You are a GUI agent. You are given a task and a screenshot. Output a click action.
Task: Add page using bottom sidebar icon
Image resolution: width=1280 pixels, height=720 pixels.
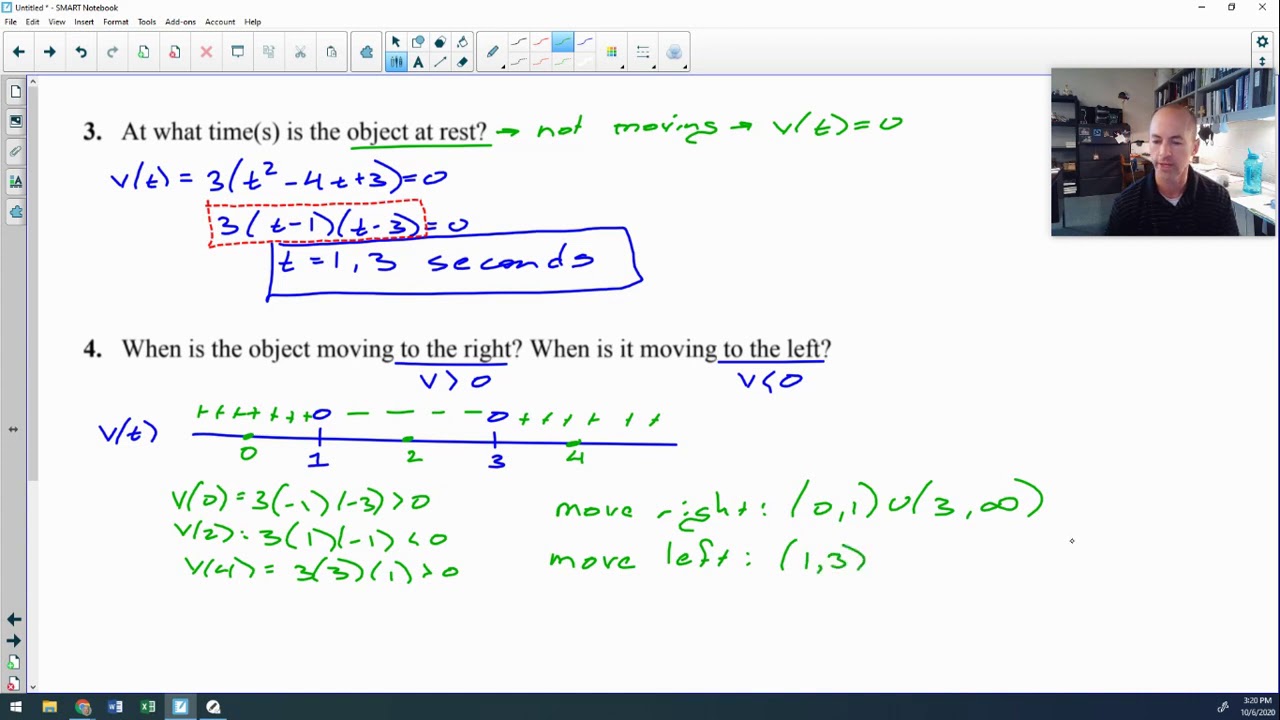click(x=14, y=662)
